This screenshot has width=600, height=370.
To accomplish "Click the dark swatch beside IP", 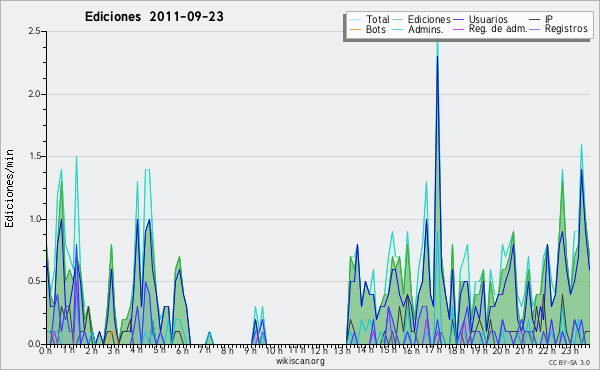I will pos(535,20).
